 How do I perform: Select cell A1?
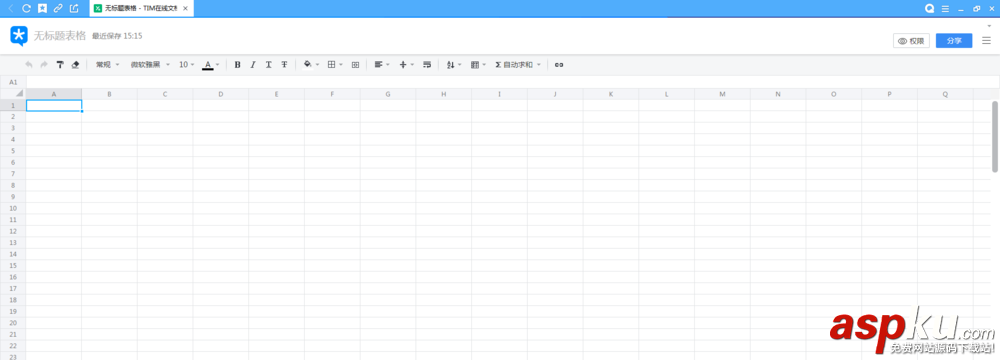click(x=54, y=105)
